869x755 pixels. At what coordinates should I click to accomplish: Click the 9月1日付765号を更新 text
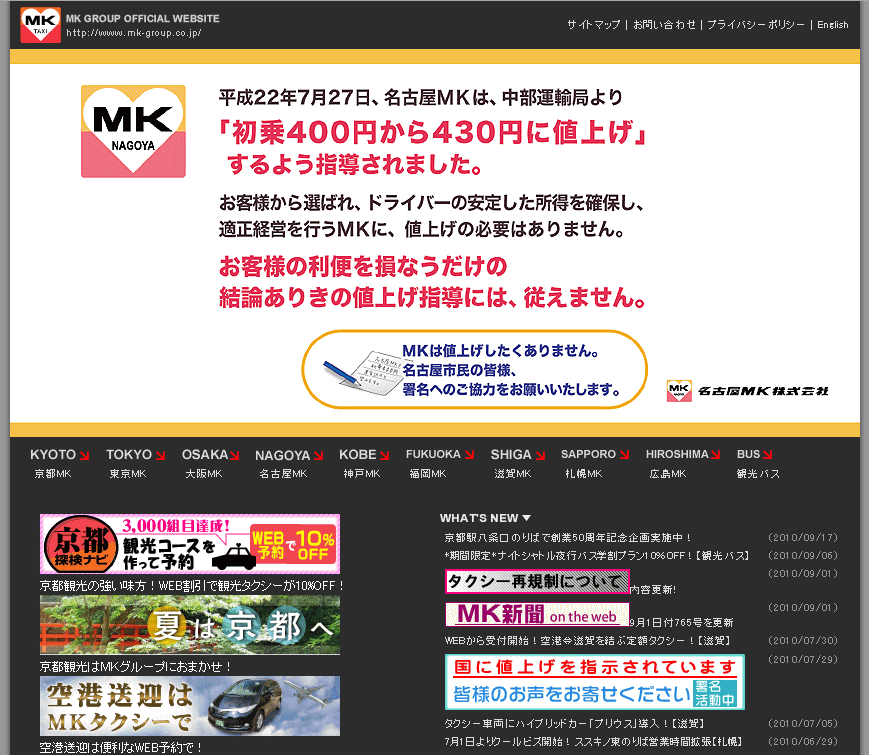(x=682, y=622)
